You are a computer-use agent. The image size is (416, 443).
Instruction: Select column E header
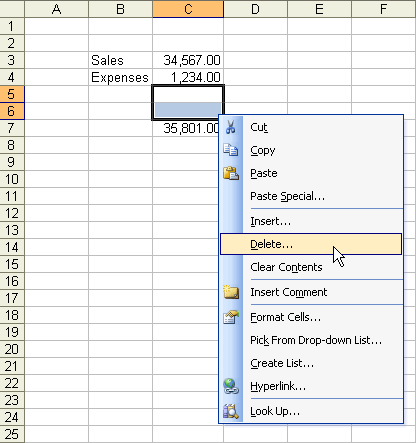point(319,9)
